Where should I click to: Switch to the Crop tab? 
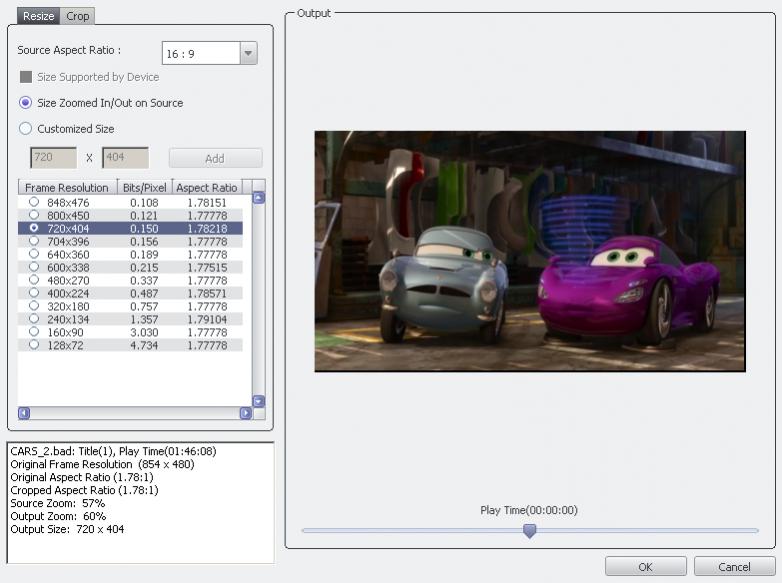click(x=77, y=16)
